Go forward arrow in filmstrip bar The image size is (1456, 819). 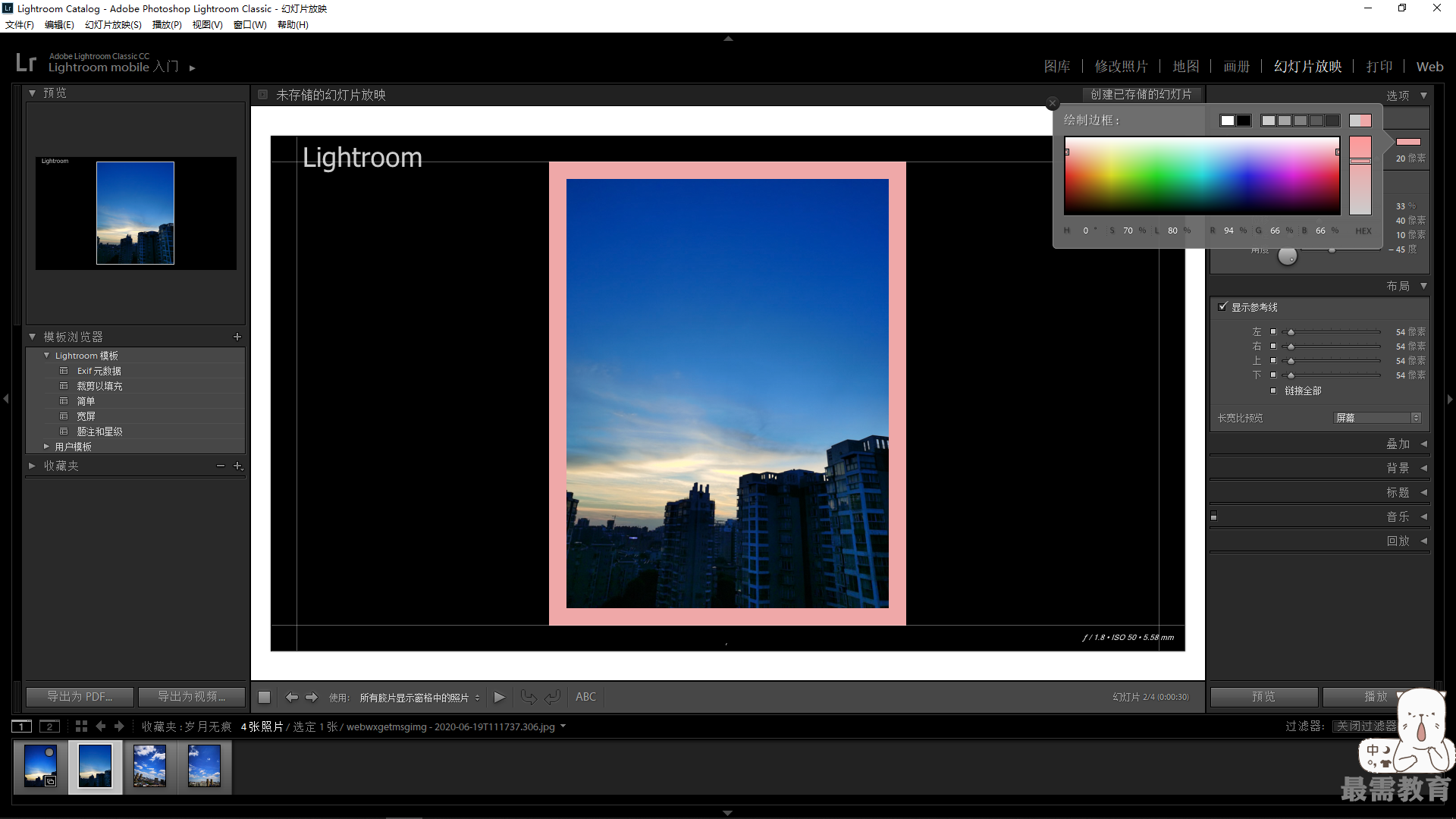point(119,726)
